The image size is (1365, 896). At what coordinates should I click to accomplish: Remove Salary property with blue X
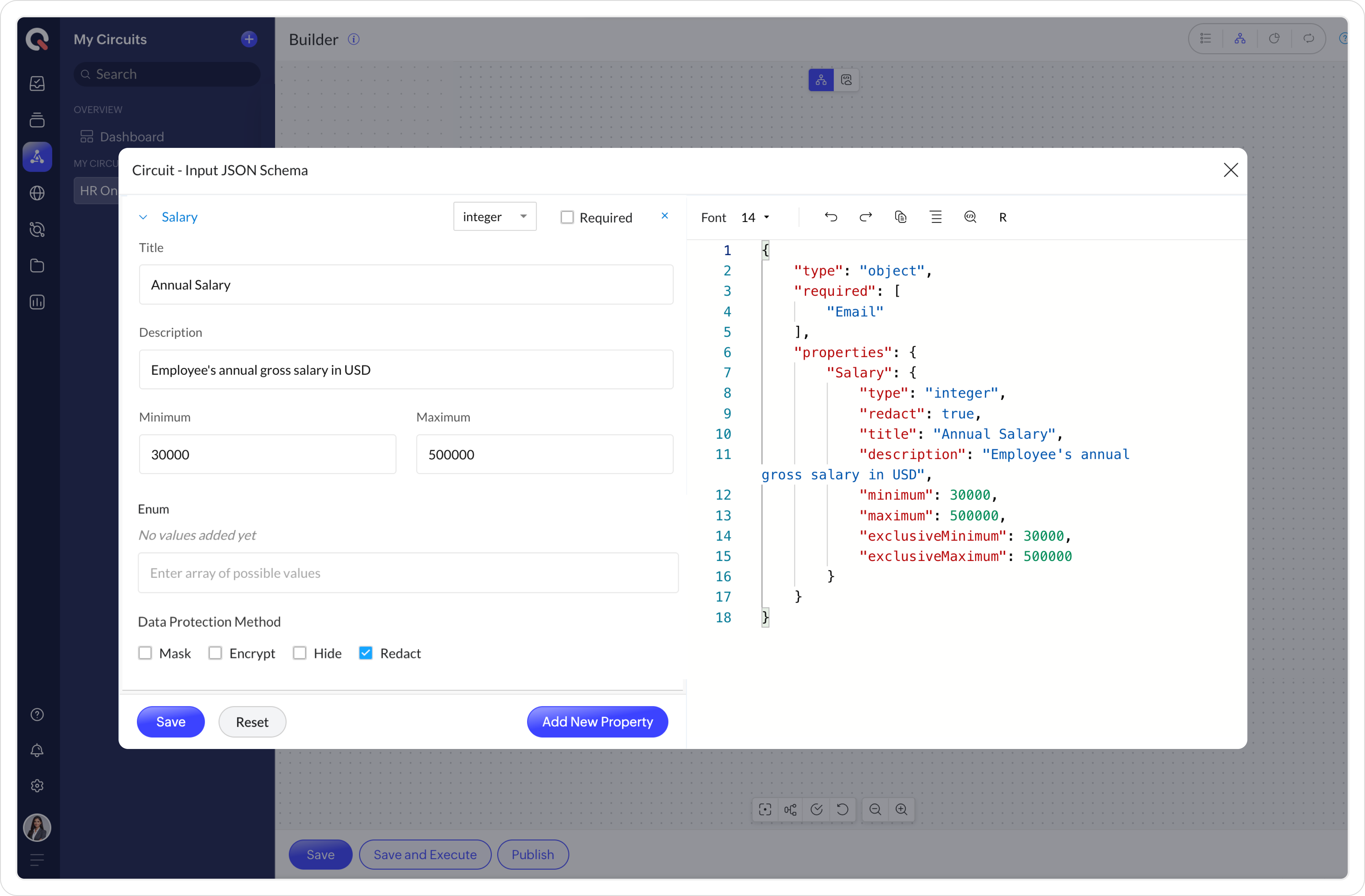[665, 216]
